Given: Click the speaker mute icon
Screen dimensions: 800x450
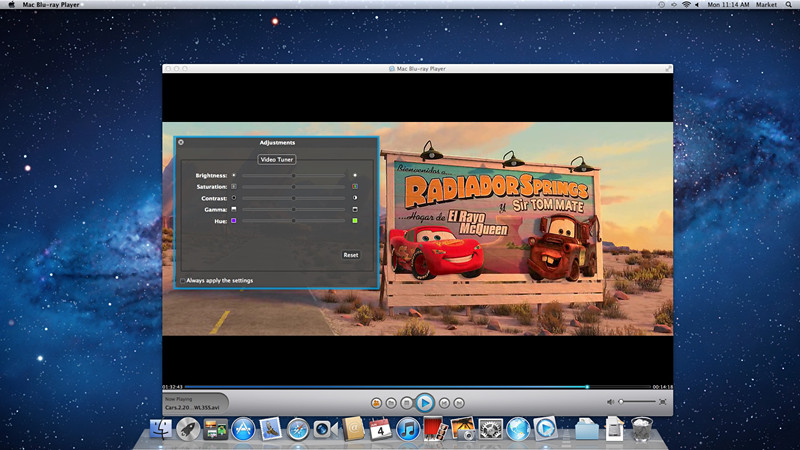Looking at the screenshot, I should [x=610, y=402].
